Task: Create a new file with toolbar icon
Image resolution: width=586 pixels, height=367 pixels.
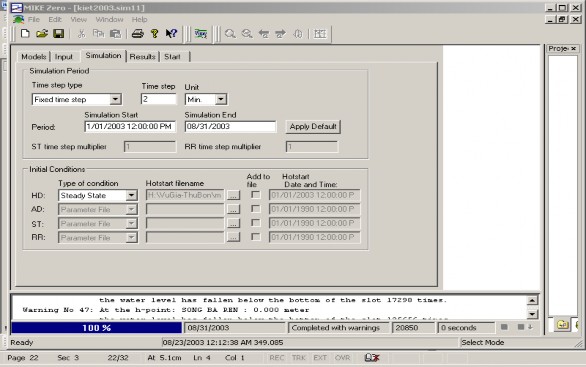Action: click(25, 34)
